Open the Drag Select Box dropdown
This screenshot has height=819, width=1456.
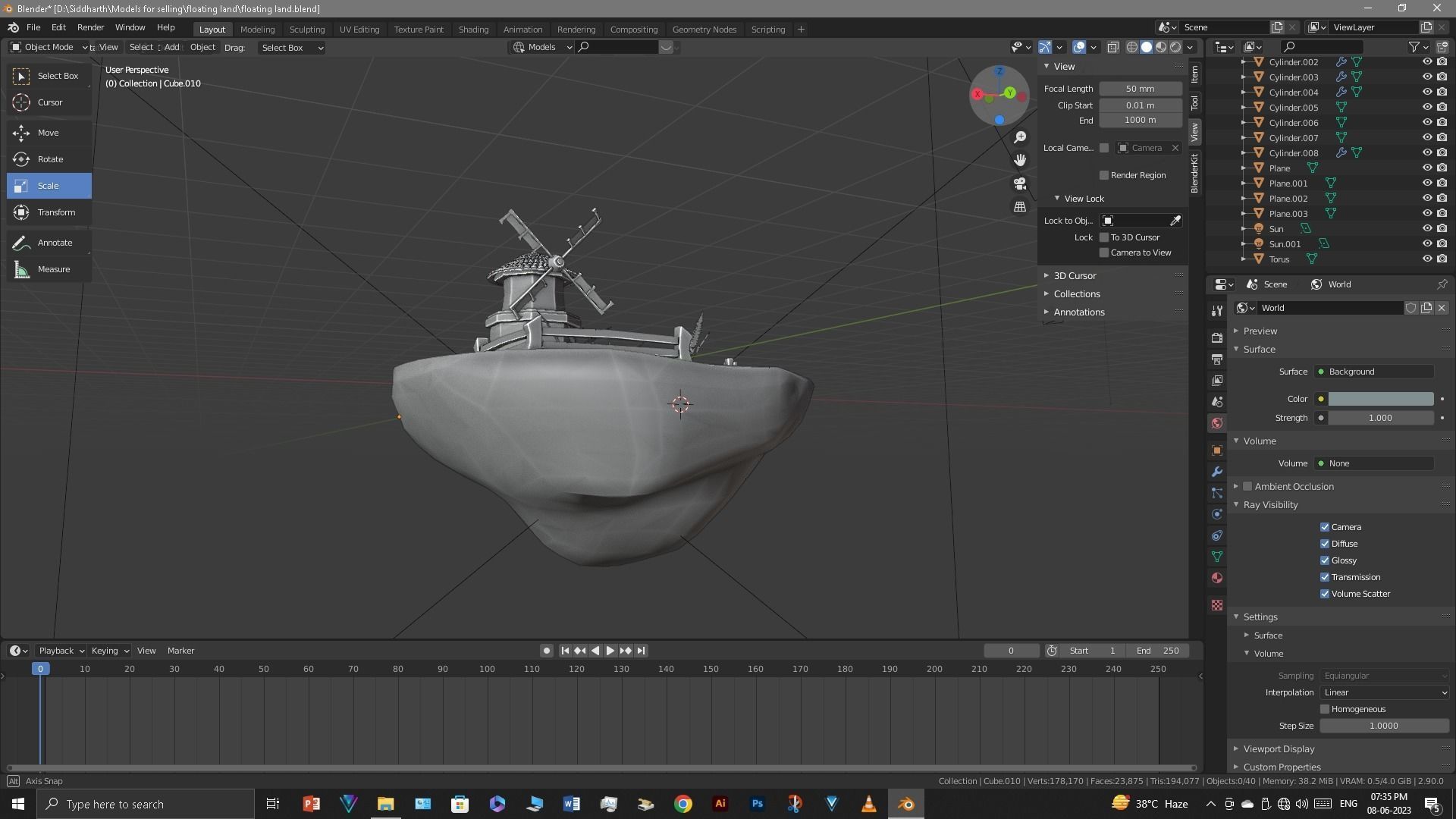(292, 48)
